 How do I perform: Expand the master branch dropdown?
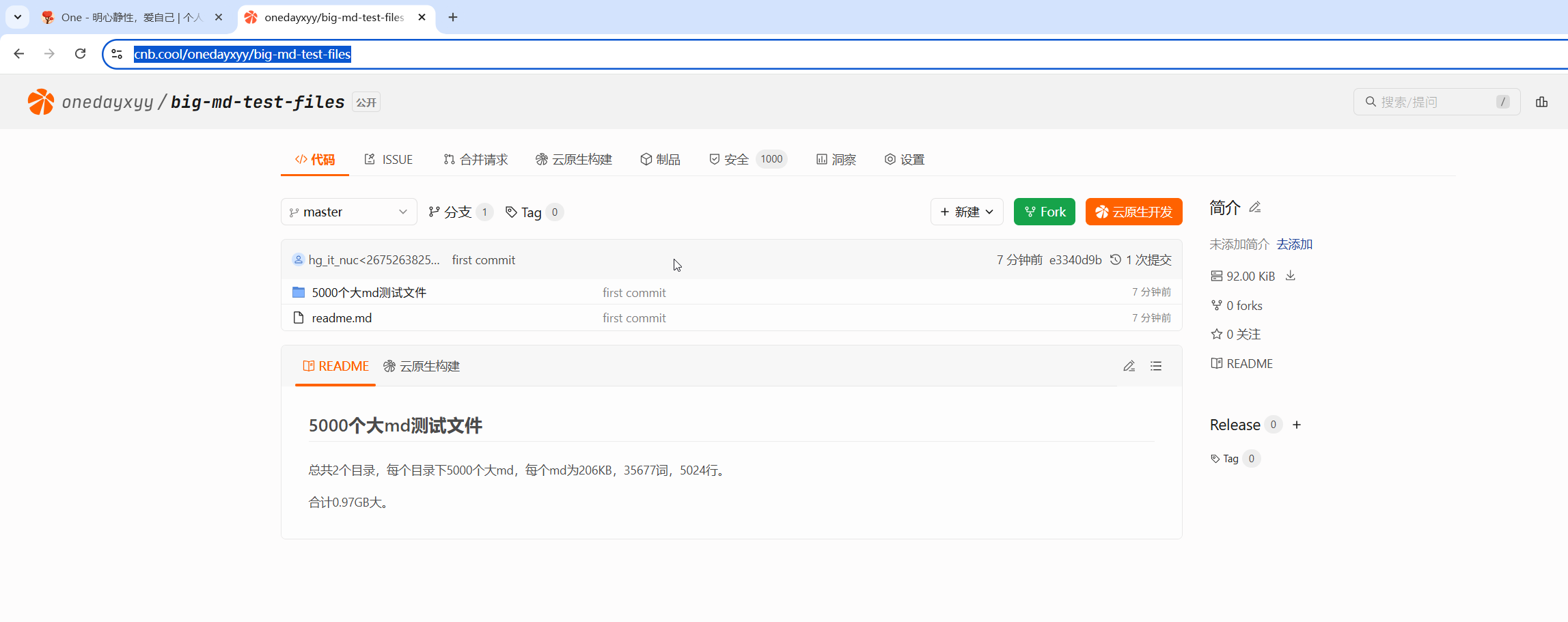(348, 212)
